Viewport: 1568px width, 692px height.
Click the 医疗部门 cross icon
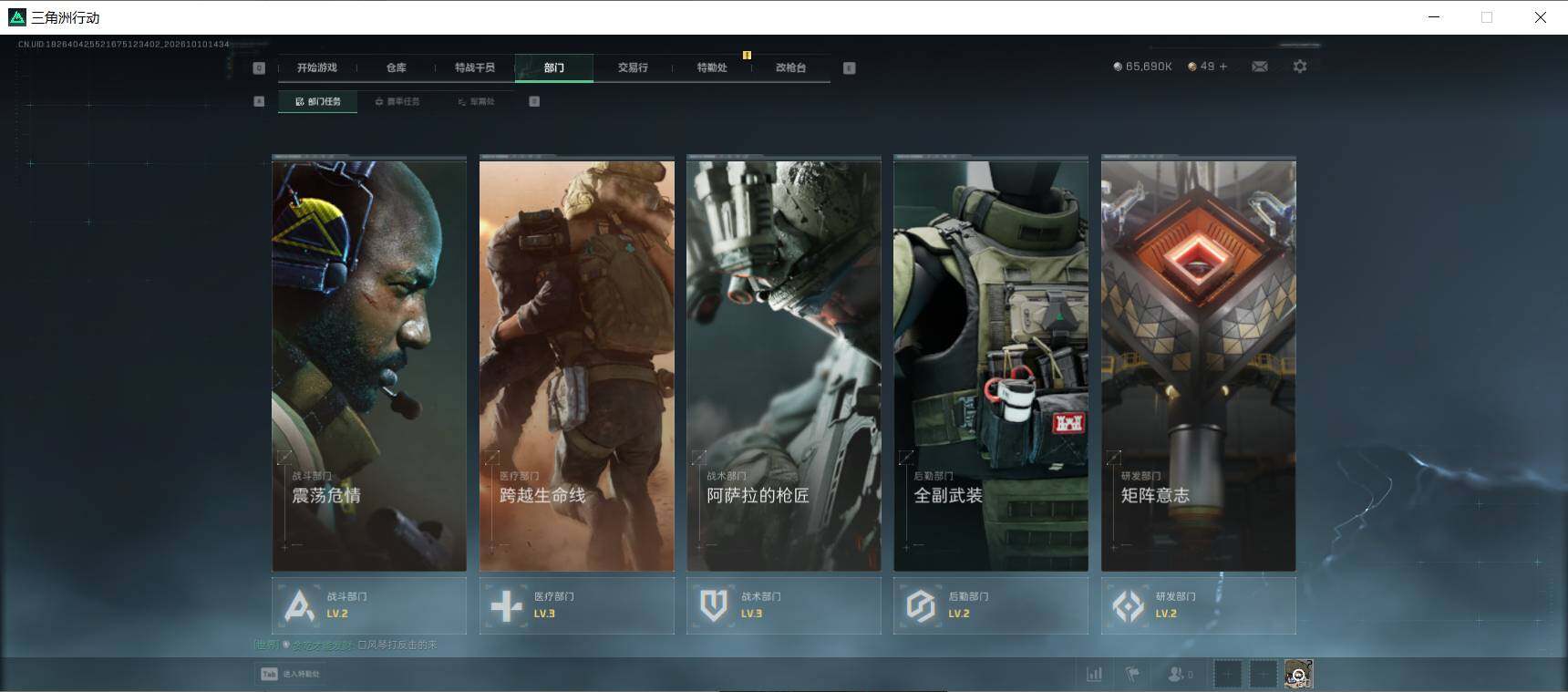click(506, 605)
